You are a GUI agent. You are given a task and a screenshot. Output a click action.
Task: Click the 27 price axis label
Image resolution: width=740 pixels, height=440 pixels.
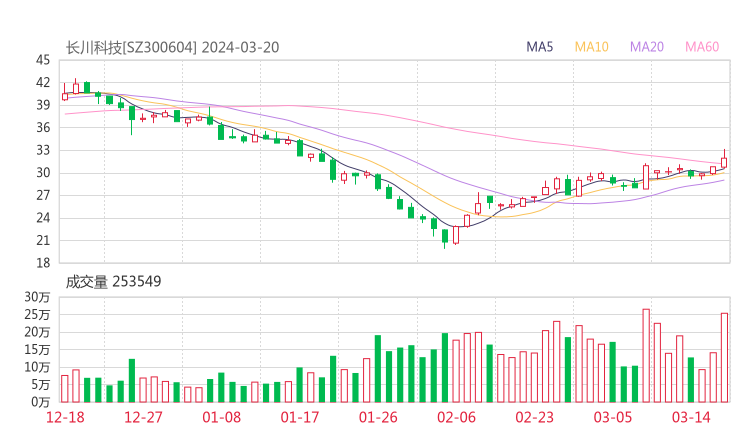point(43,195)
